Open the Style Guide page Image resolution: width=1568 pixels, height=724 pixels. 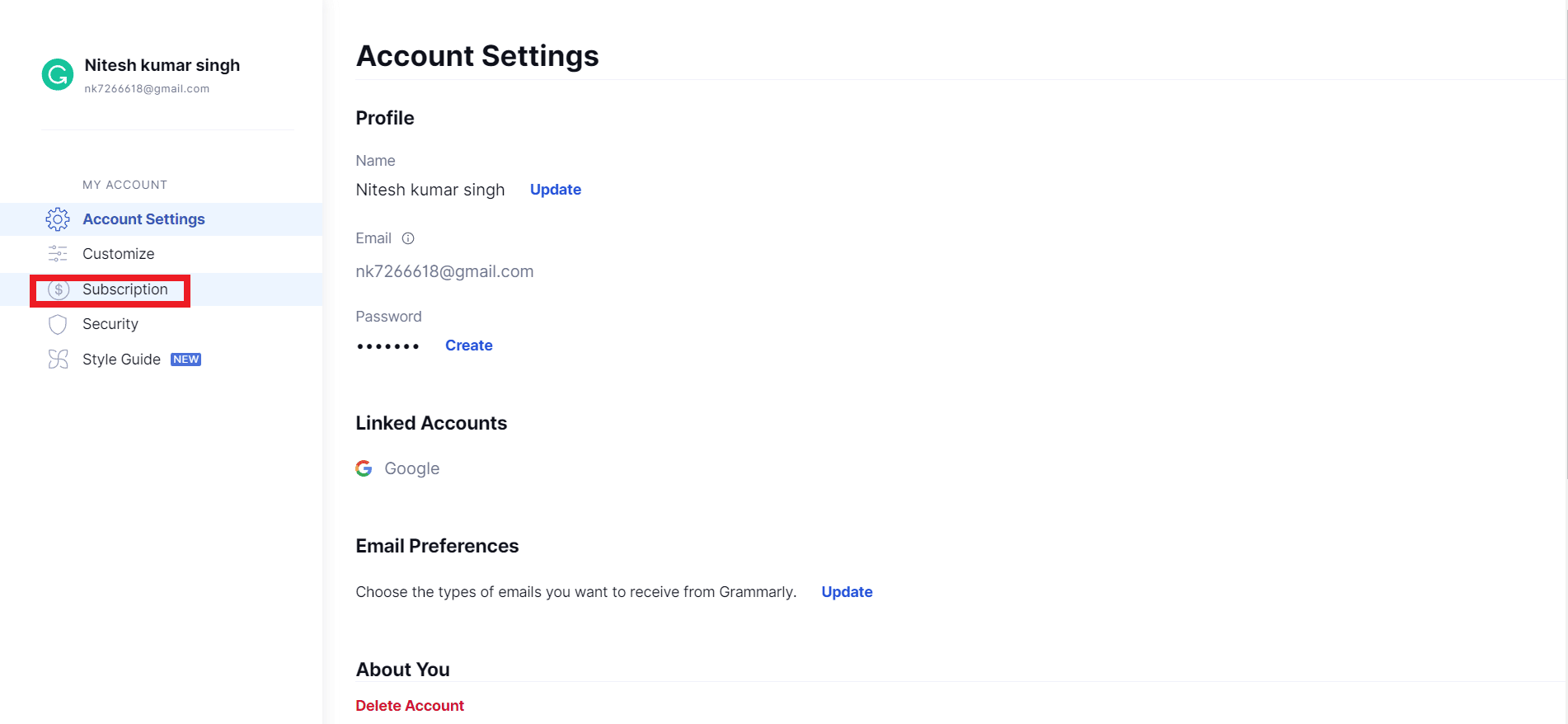121,360
